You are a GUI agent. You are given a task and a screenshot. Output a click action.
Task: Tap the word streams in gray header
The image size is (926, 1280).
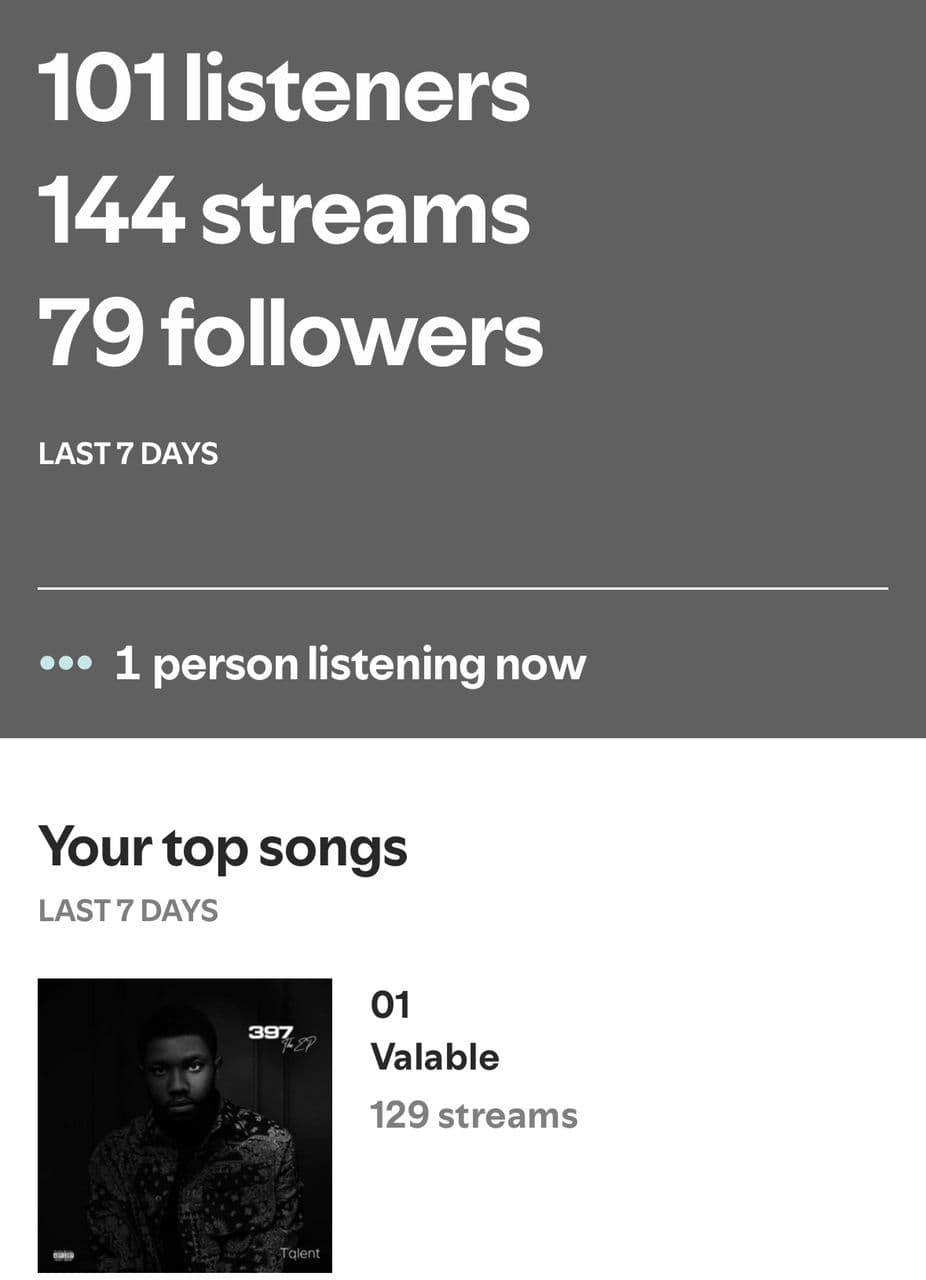[365, 211]
